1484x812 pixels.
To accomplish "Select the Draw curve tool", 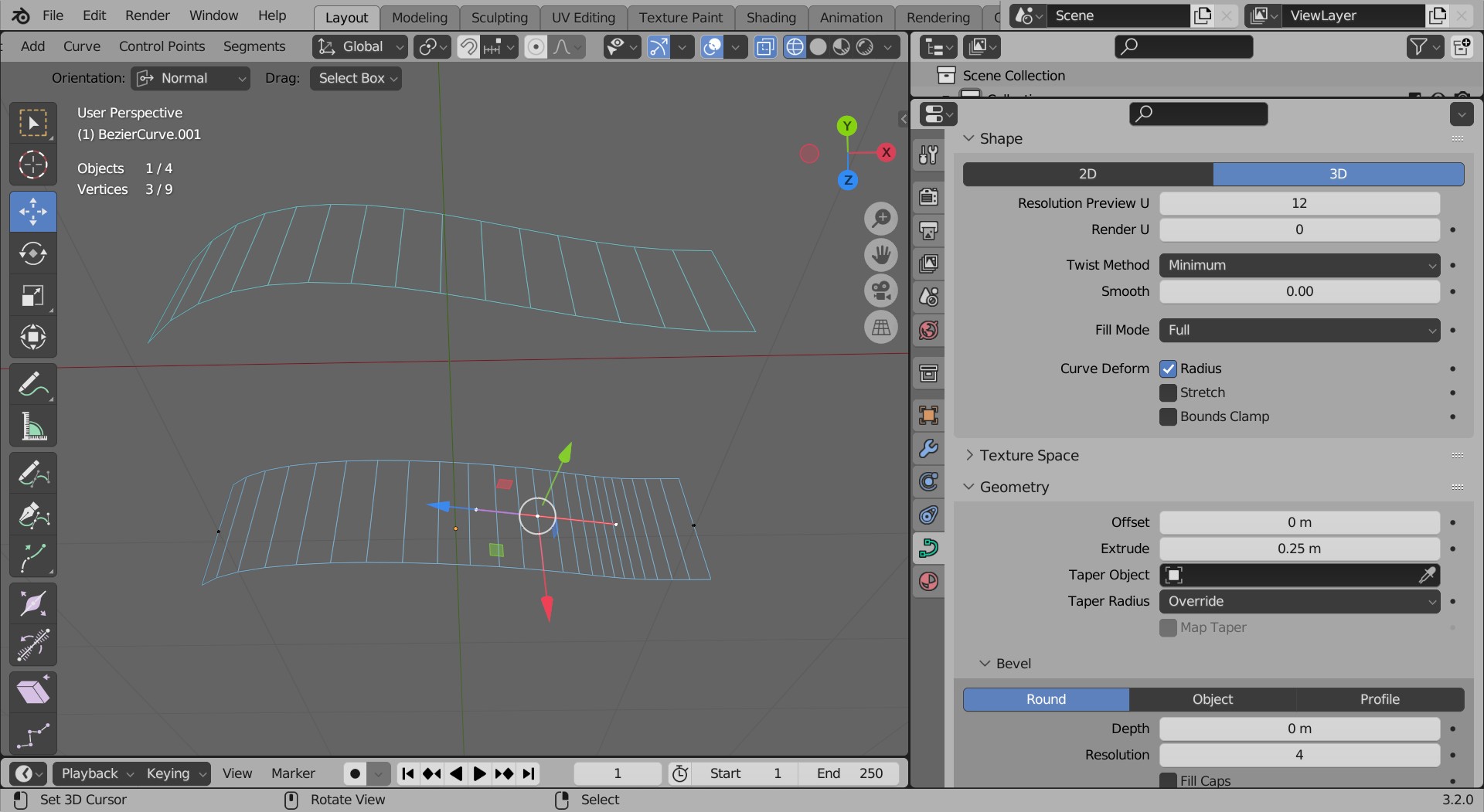I will coord(33,472).
